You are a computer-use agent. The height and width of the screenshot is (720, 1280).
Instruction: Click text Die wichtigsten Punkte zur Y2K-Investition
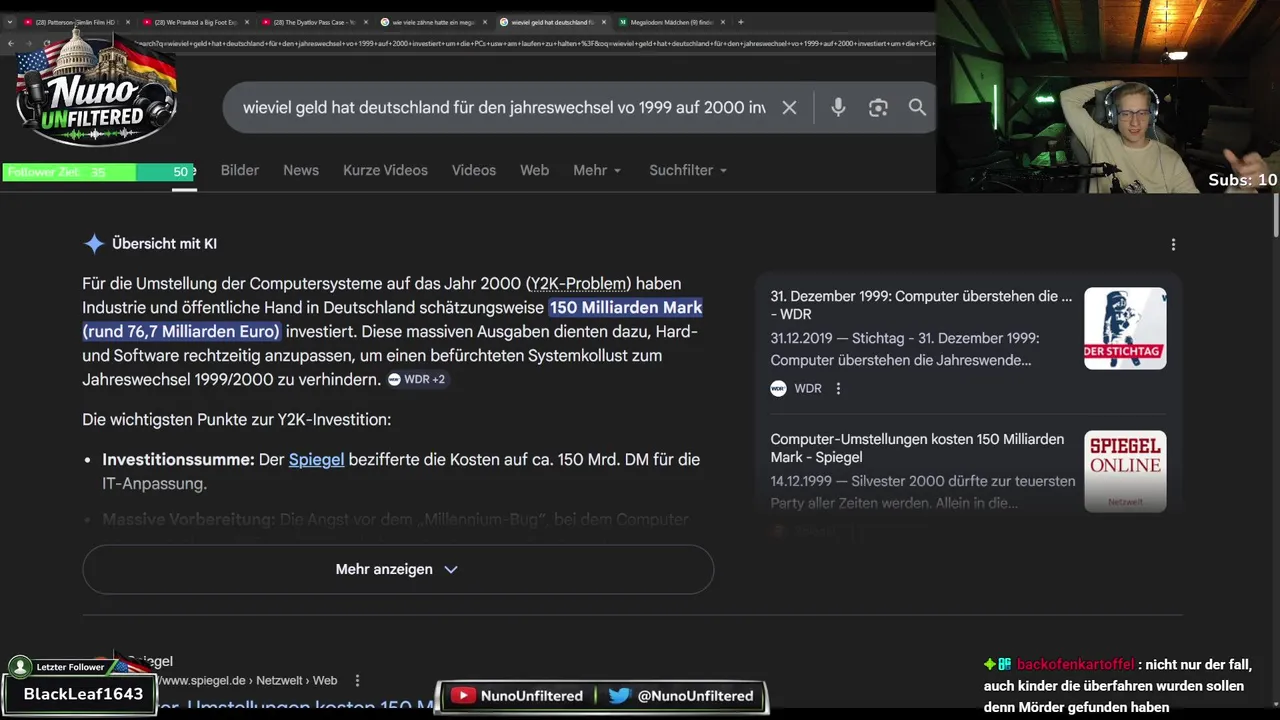coord(236,419)
